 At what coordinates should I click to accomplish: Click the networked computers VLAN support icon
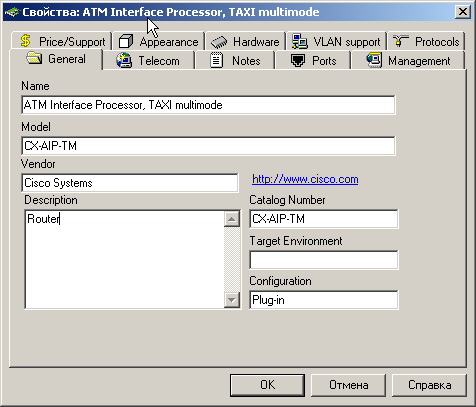pos(299,41)
